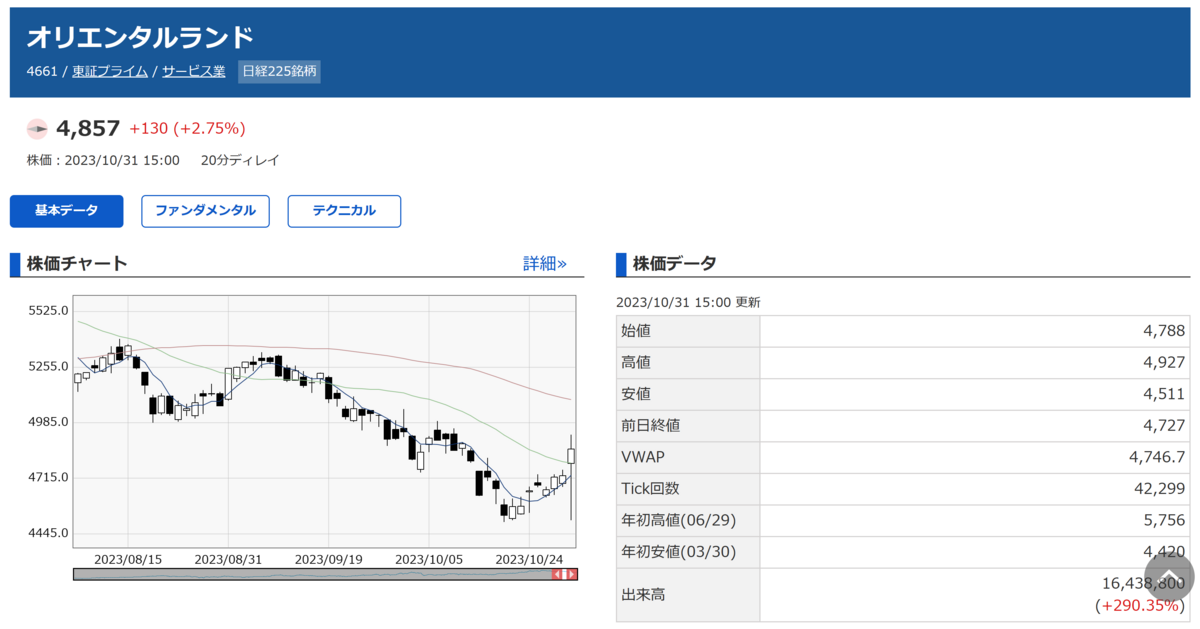Screen dimensions: 1200x629
Task: Click the 年初安値(03/30) row label
Action: click(x=678, y=552)
